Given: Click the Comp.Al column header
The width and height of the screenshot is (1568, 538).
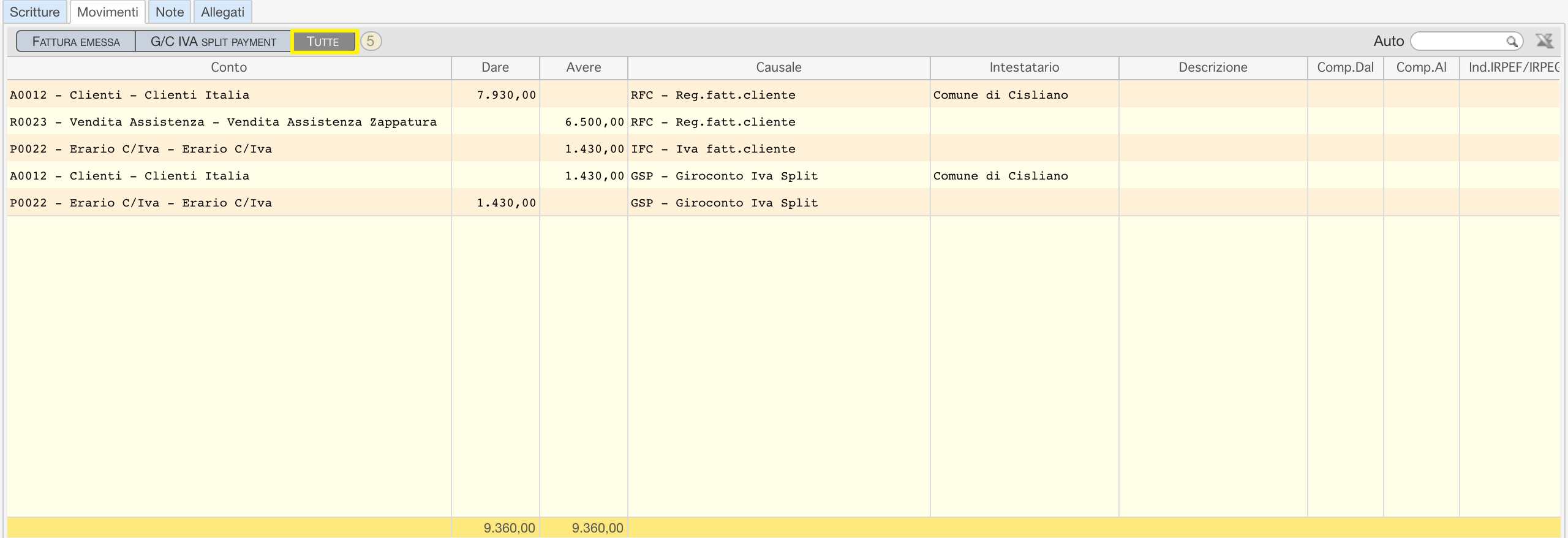Looking at the screenshot, I should click(x=1421, y=67).
